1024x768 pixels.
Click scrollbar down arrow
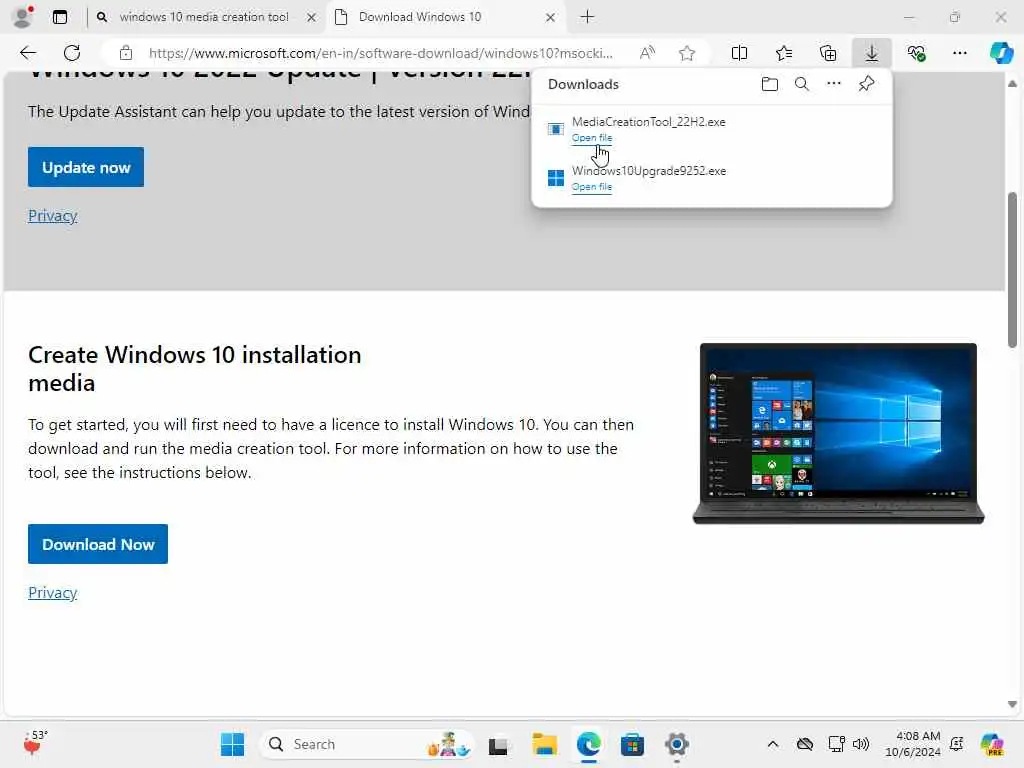point(1012,704)
